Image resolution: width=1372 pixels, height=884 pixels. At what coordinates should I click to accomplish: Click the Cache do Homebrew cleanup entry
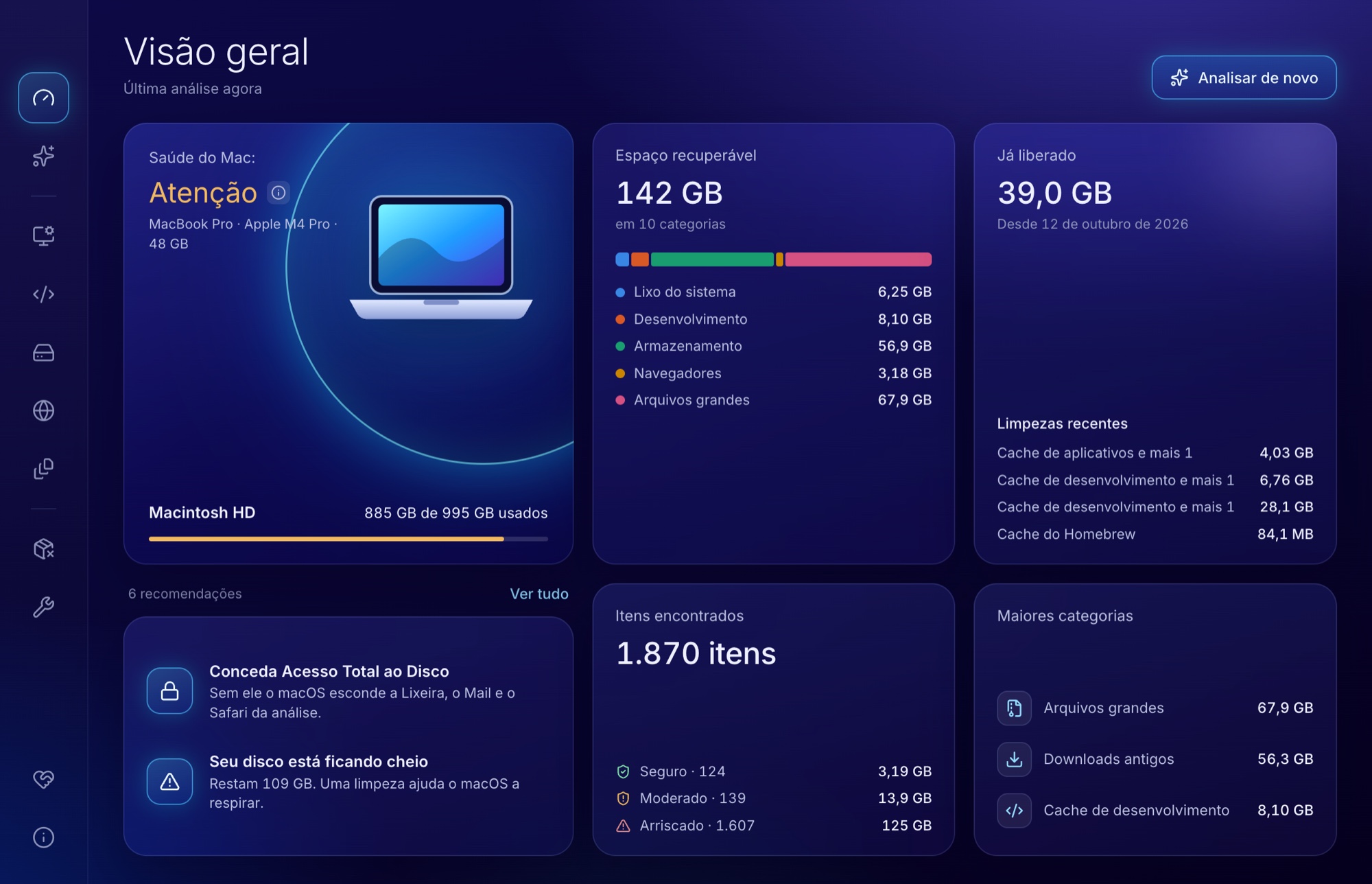1155,534
